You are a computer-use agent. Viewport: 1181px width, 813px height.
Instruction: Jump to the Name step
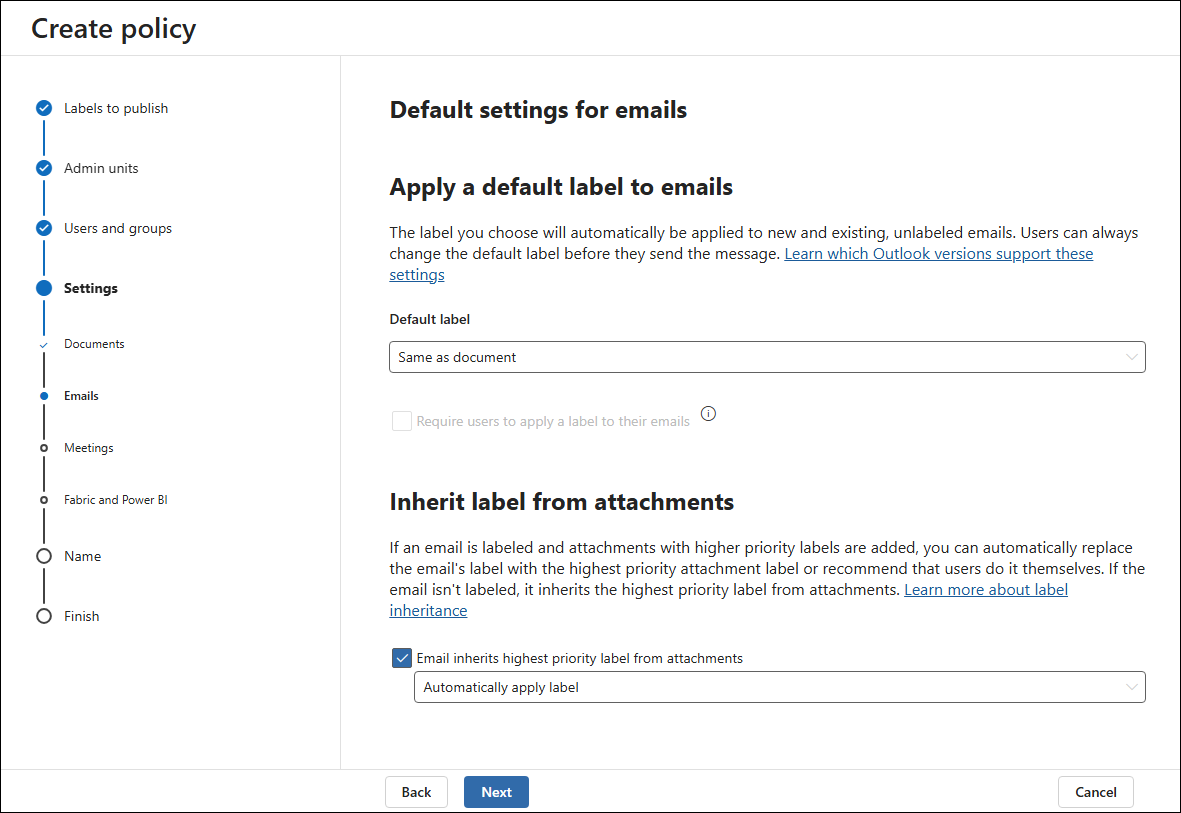(x=82, y=556)
